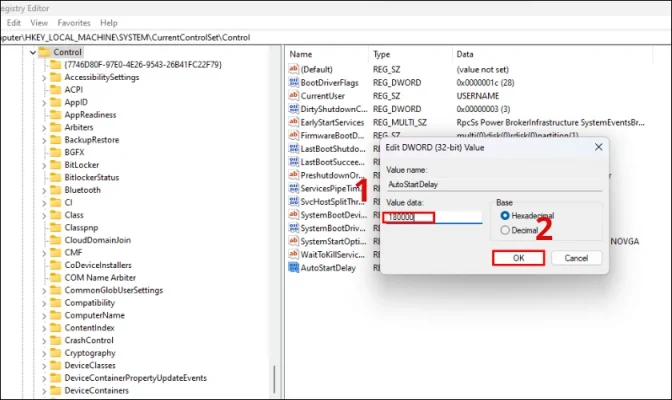The height and width of the screenshot is (400, 672).
Task: Click the Data column header
Action: point(465,53)
